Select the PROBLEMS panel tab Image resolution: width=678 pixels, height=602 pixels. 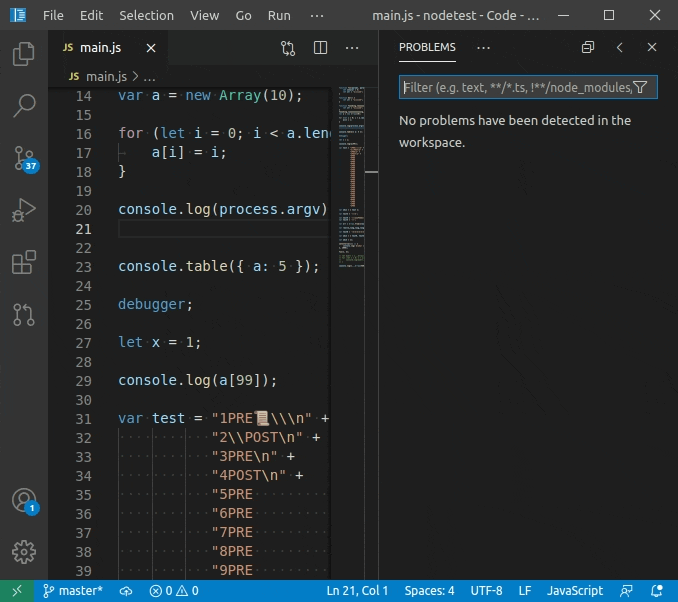[427, 47]
